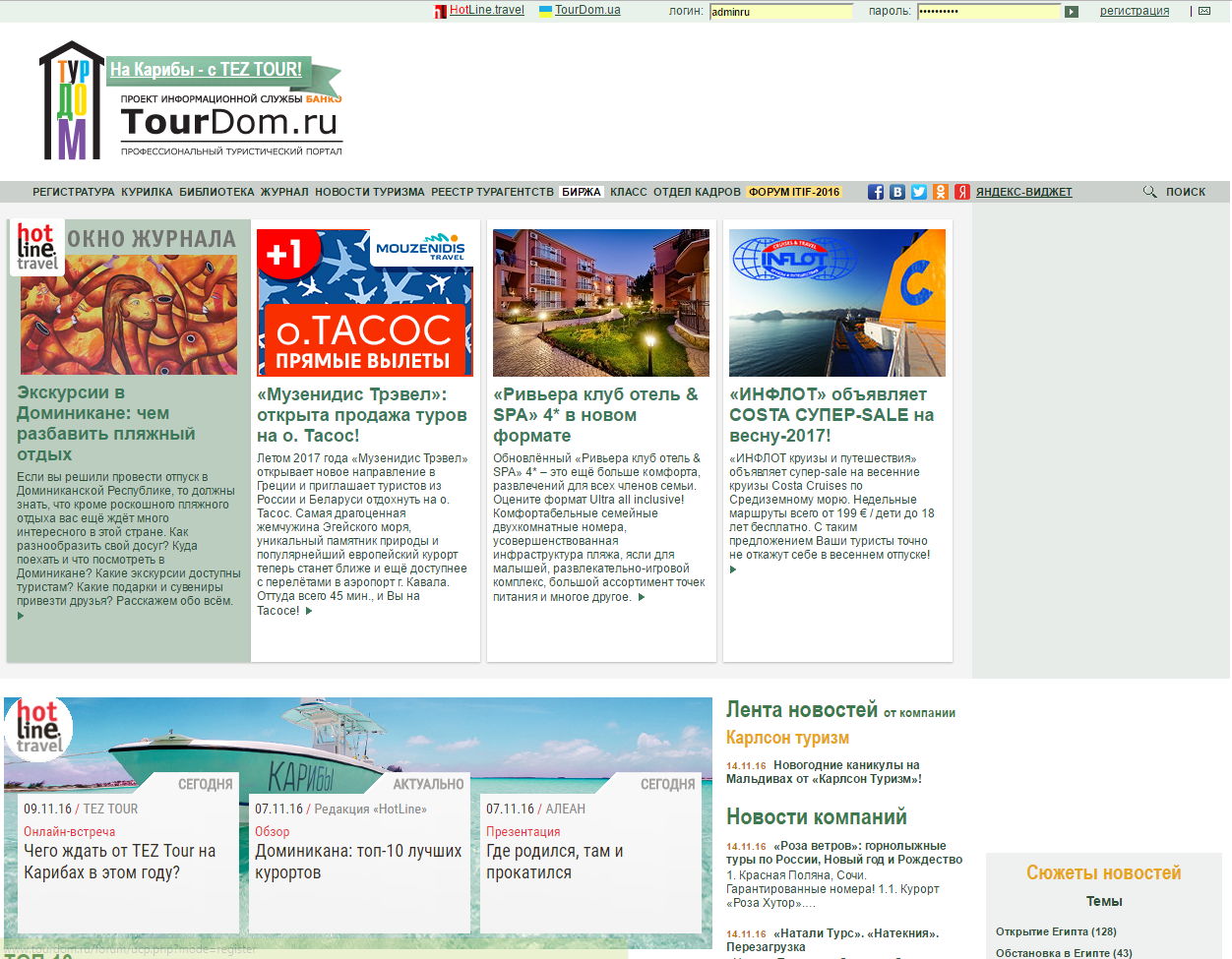The image size is (1232, 959).
Task: Click the Odnoklassniki orange icon
Action: (x=941, y=192)
